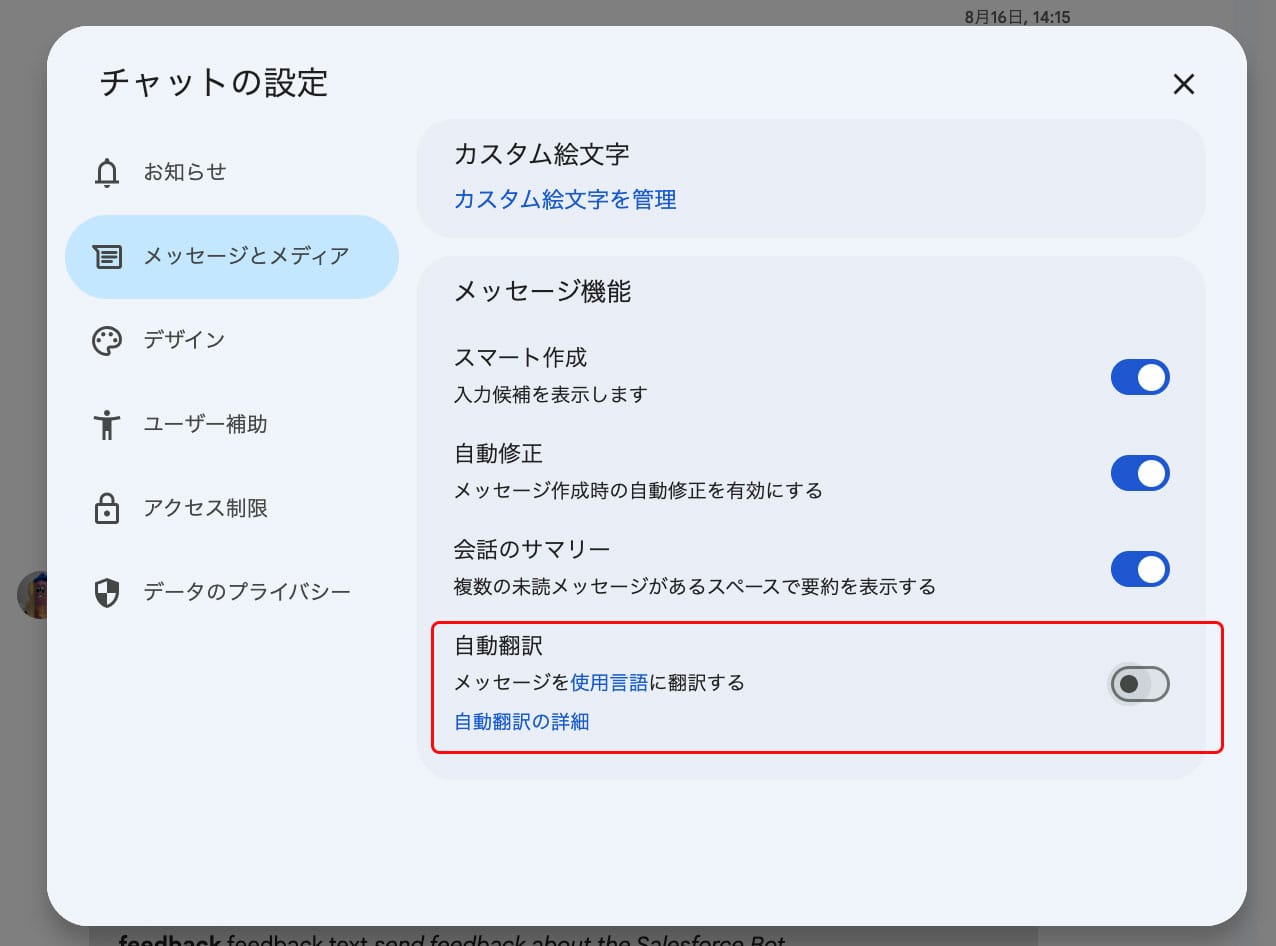
Task: Open アクセス制限 settings label
Action: pyautogui.click(x=205, y=508)
